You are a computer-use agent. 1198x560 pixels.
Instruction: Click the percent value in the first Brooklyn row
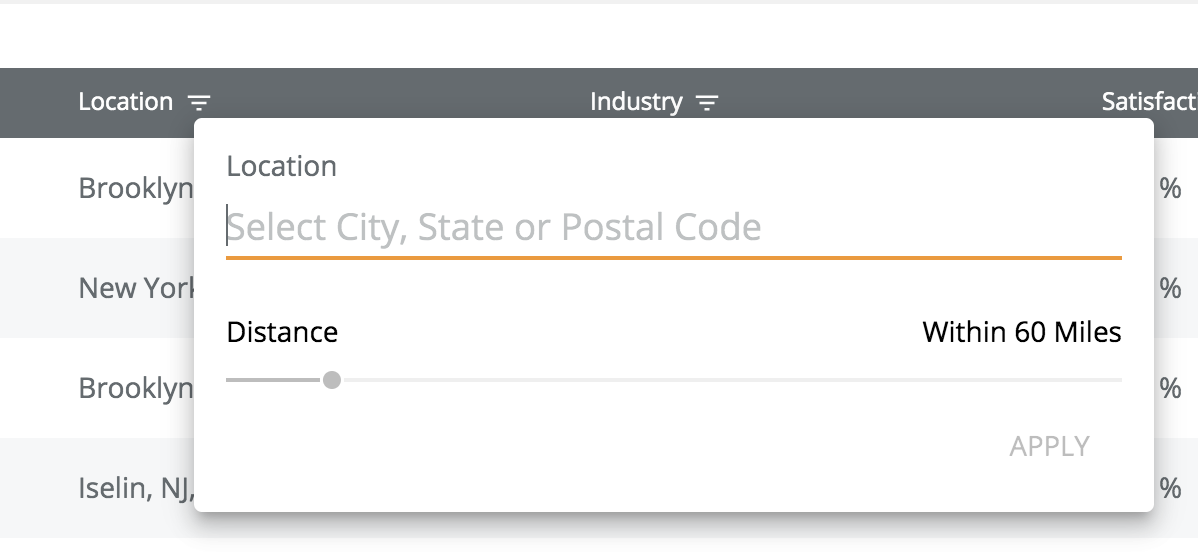(x=1170, y=188)
